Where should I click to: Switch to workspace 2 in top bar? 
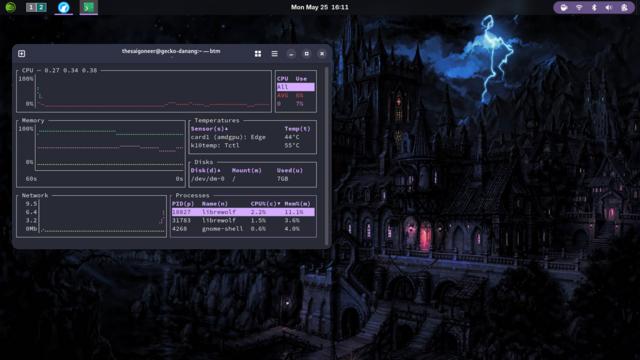(x=41, y=7)
